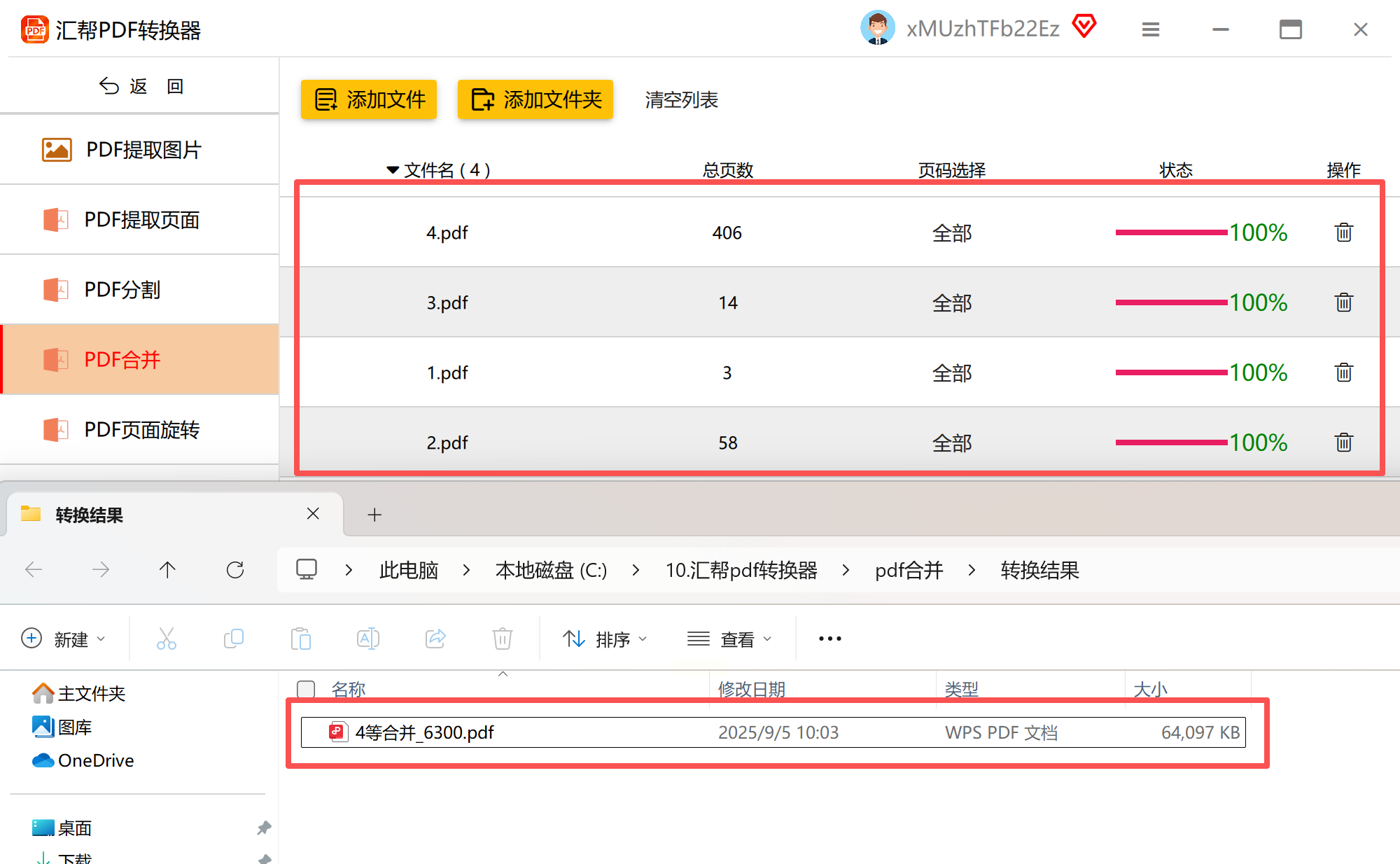Refresh the explorer folder view
Viewport: 1400px width, 864px height.
point(235,570)
